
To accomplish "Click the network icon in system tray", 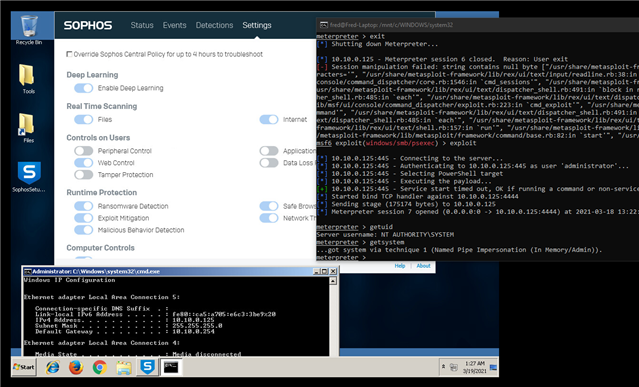I will (x=454, y=367).
